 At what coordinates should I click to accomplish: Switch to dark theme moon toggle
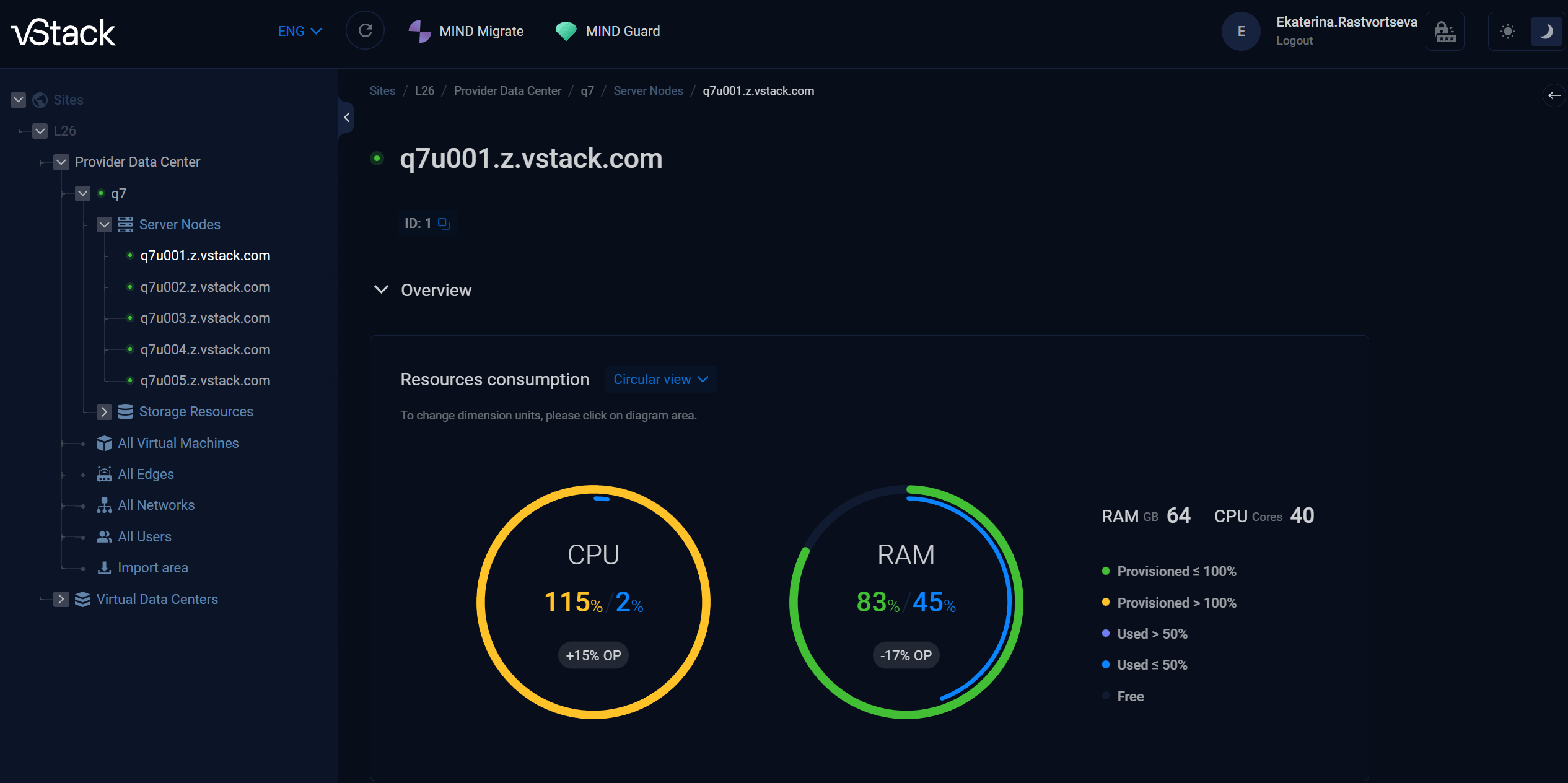tap(1546, 31)
